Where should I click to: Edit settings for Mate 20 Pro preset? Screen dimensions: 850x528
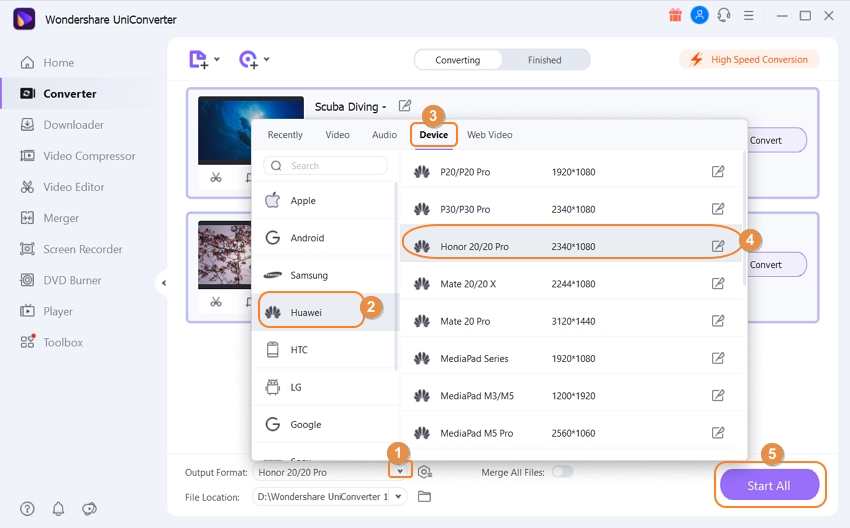coord(718,321)
